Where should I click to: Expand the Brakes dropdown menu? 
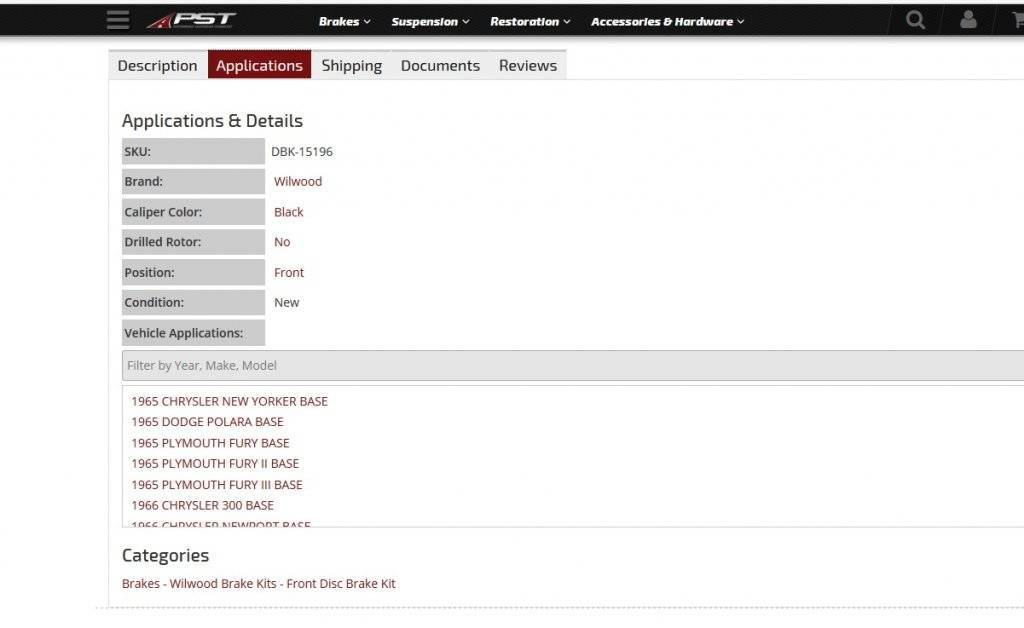(344, 21)
